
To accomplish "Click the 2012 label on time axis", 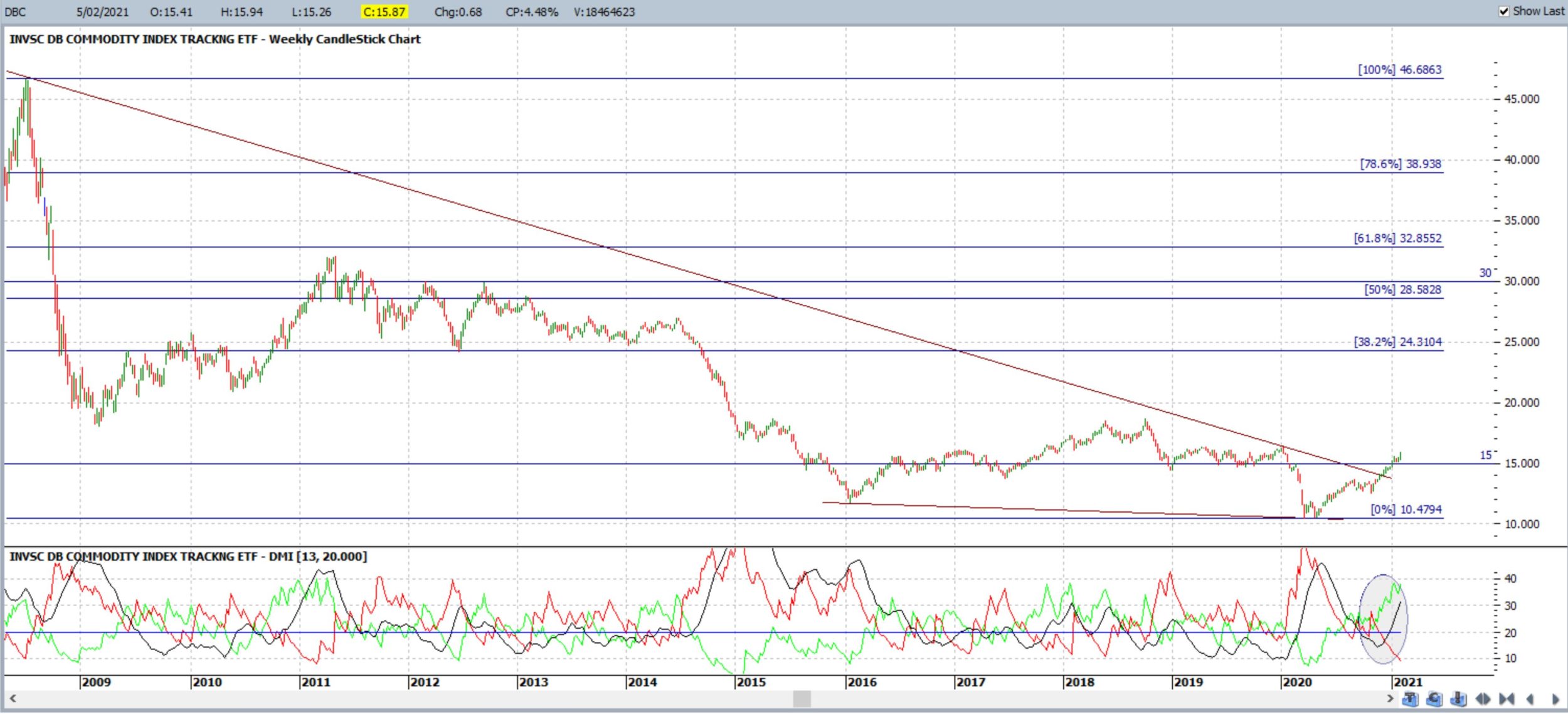I will click(x=425, y=682).
